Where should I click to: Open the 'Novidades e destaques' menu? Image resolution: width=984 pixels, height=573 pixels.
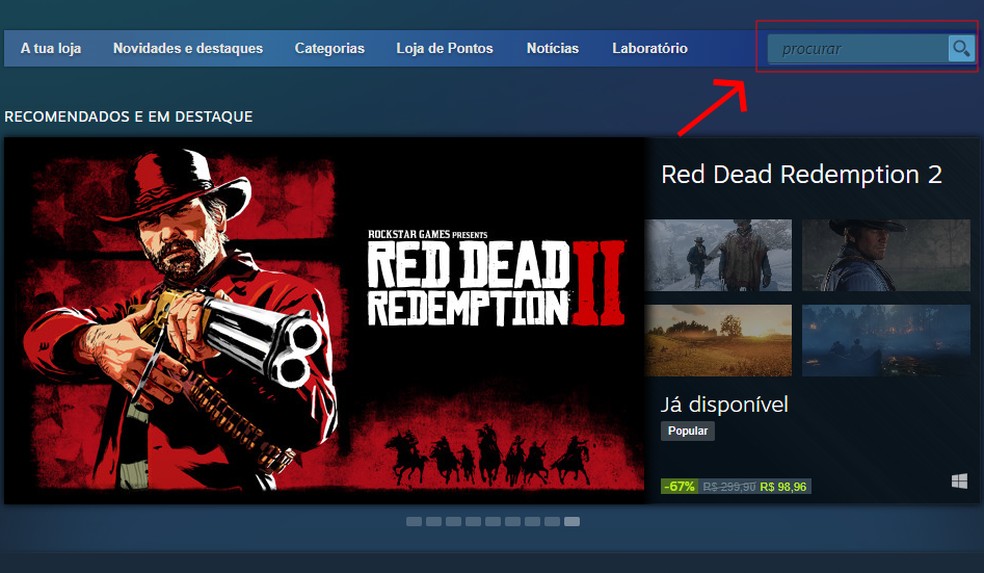tap(188, 48)
